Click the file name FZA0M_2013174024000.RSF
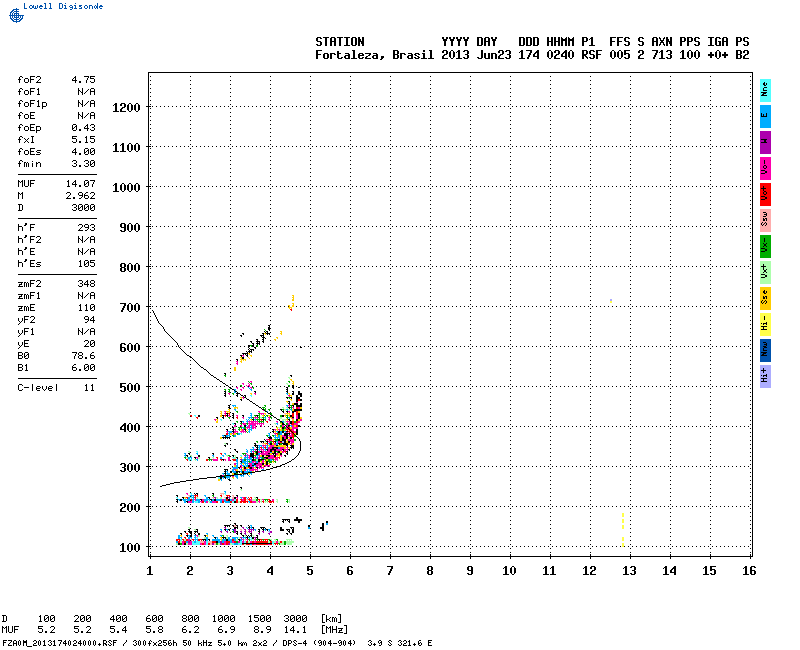Image resolution: width=800 pixels, height=650 pixels. coord(60,643)
